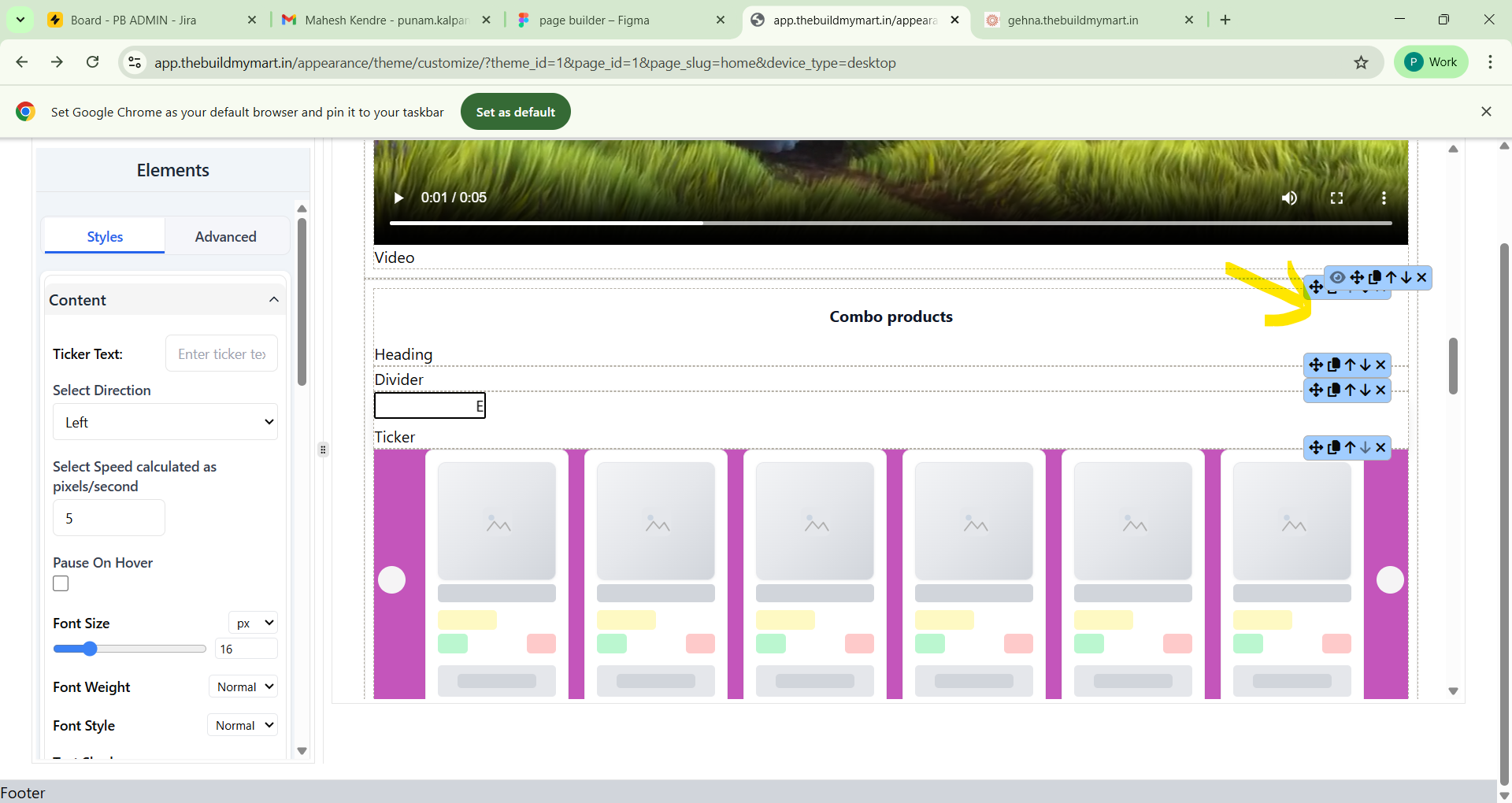1512x803 pixels.
Task: Click the speed pixels/second input field
Action: point(109,518)
